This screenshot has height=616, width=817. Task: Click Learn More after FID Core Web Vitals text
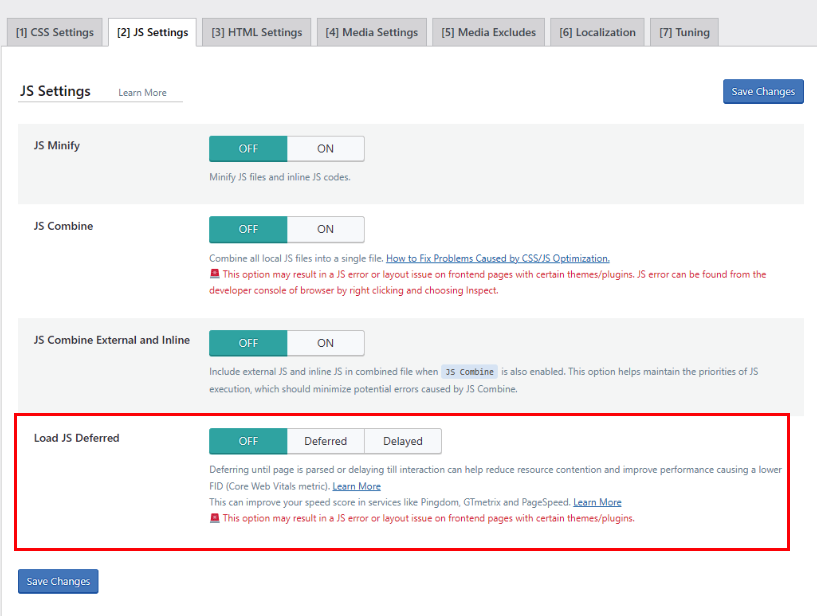coord(356,486)
